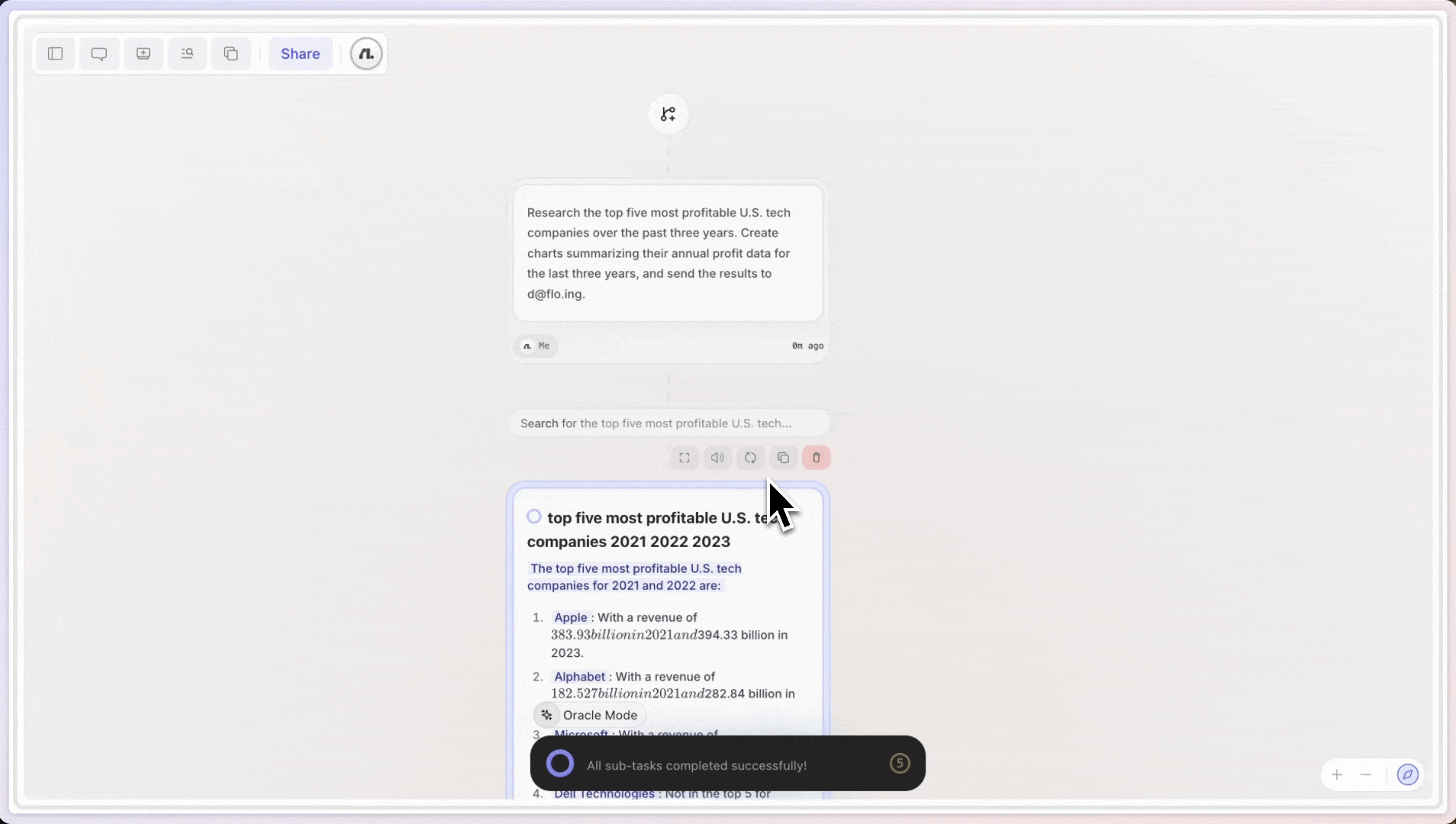Delete the search result card
Viewport: 1456px width, 824px height.
click(x=816, y=458)
